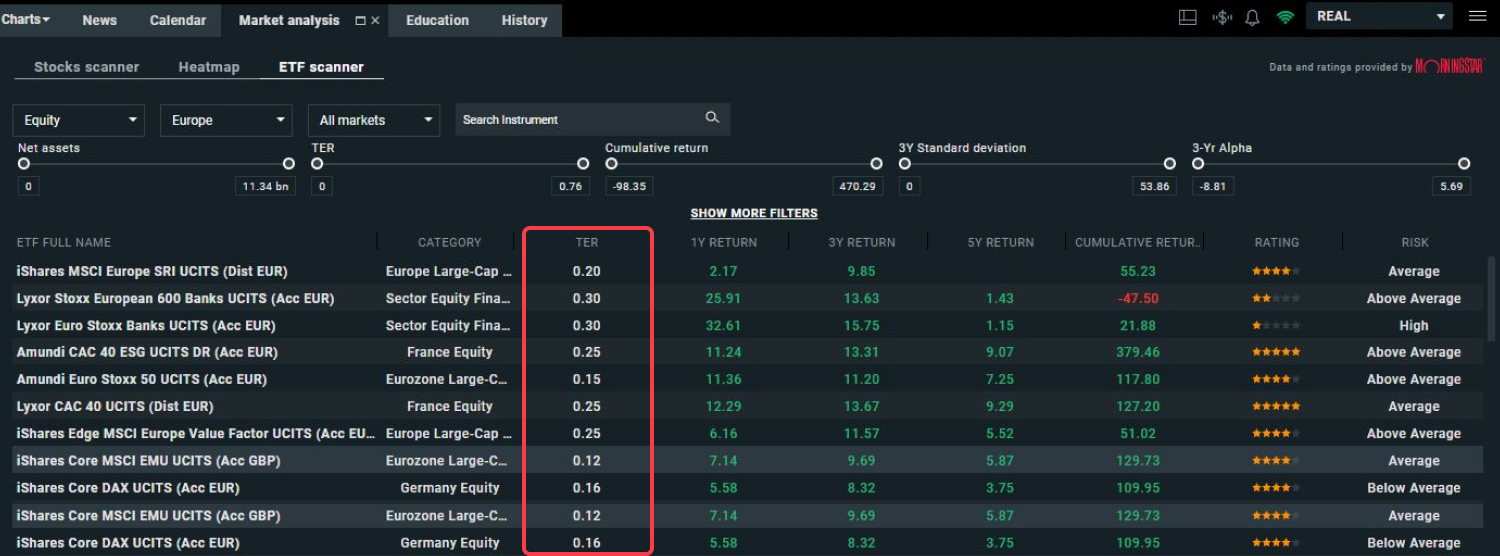Screen dimensions: 1500x556
Task: Click the green connection status icon
Action: point(1285,17)
